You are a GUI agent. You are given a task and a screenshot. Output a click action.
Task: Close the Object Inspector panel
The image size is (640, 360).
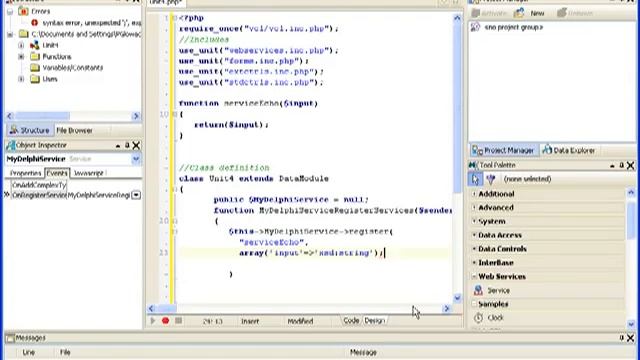(136, 145)
